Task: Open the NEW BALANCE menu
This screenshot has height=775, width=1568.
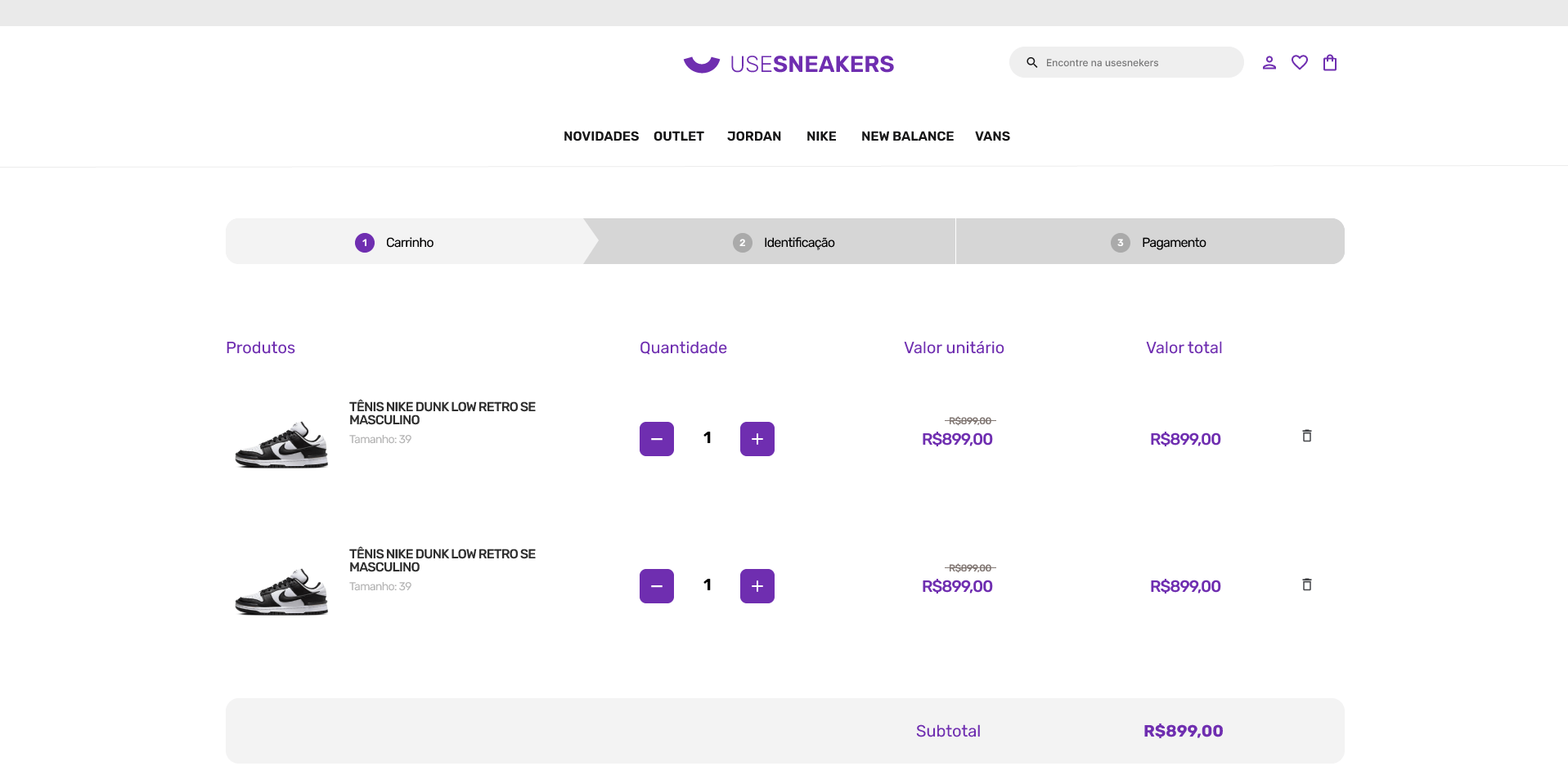Action: click(907, 137)
